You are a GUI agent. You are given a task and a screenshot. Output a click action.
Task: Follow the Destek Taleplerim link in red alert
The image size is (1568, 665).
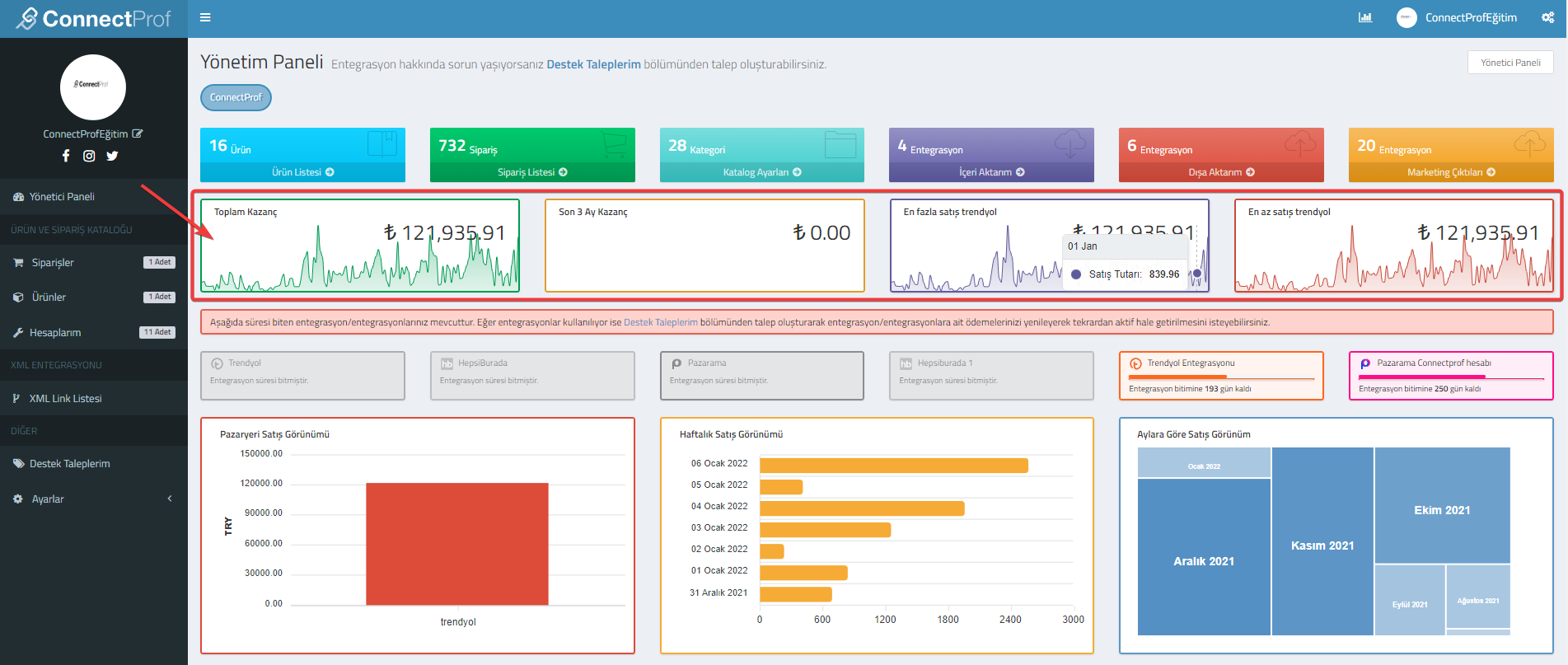click(661, 322)
